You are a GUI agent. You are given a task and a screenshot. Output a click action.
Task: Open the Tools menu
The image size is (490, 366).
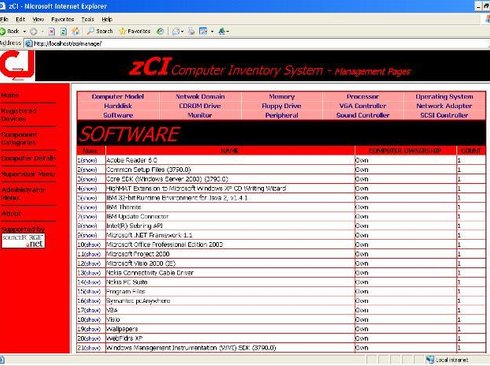[x=88, y=19]
